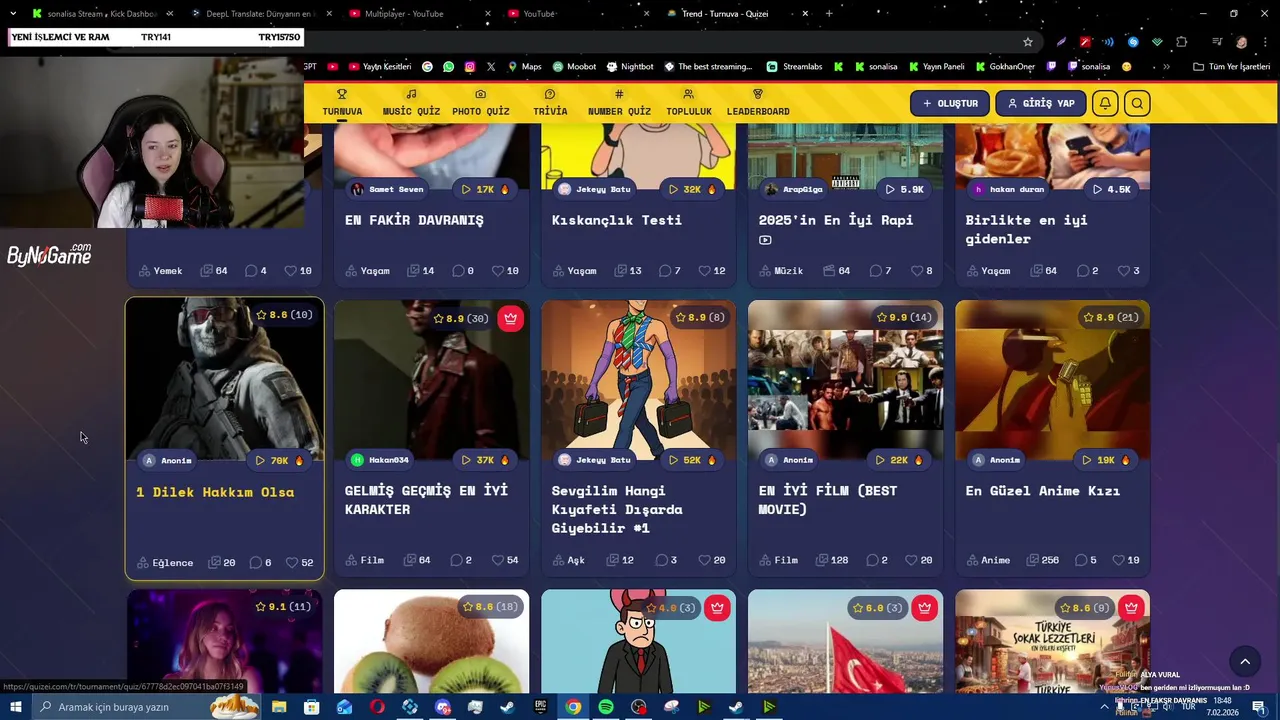This screenshot has width=1280, height=720.
Task: Open the Streamlabs bookmark
Action: (x=795, y=67)
